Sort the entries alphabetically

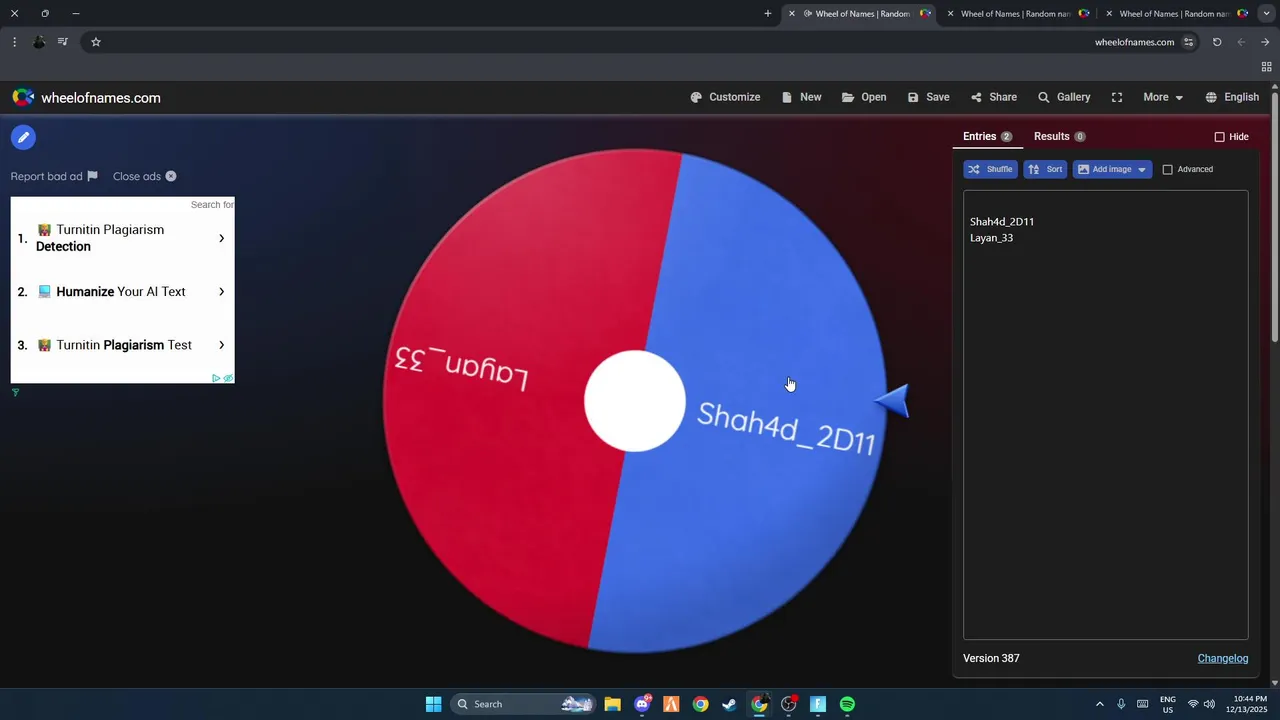point(1045,169)
